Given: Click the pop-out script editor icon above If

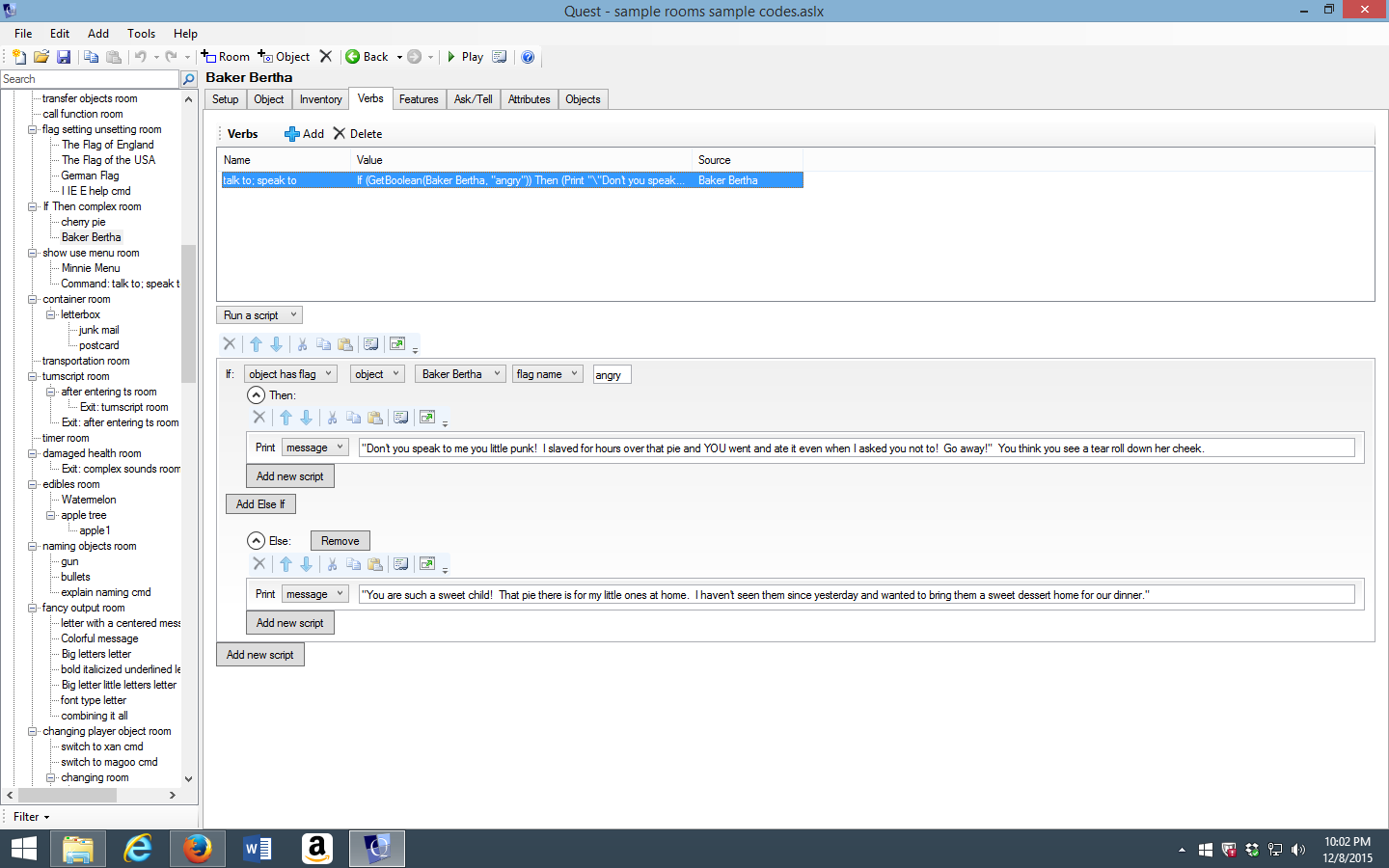Looking at the screenshot, I should coord(397,344).
